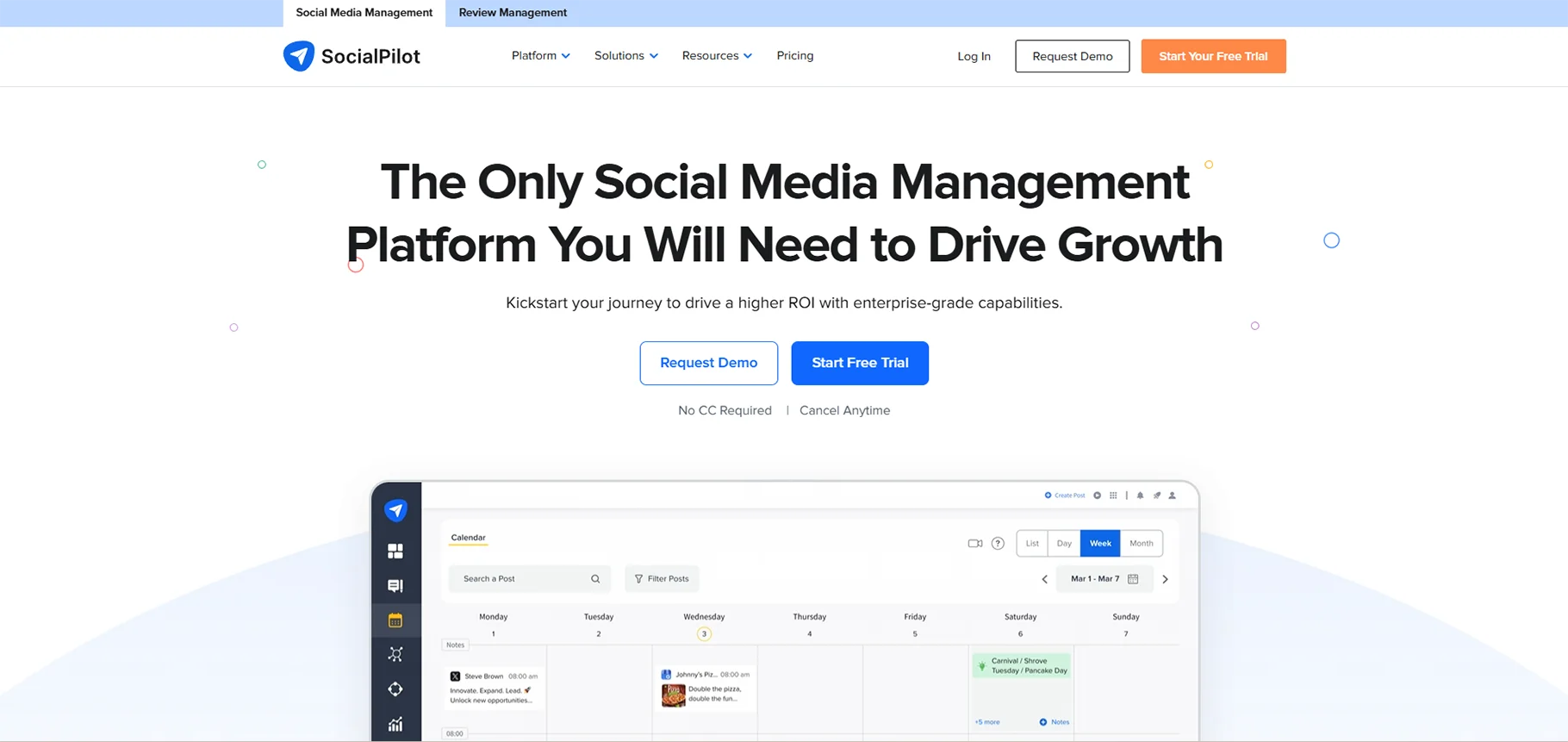Select the Day calendar view

point(1064,544)
